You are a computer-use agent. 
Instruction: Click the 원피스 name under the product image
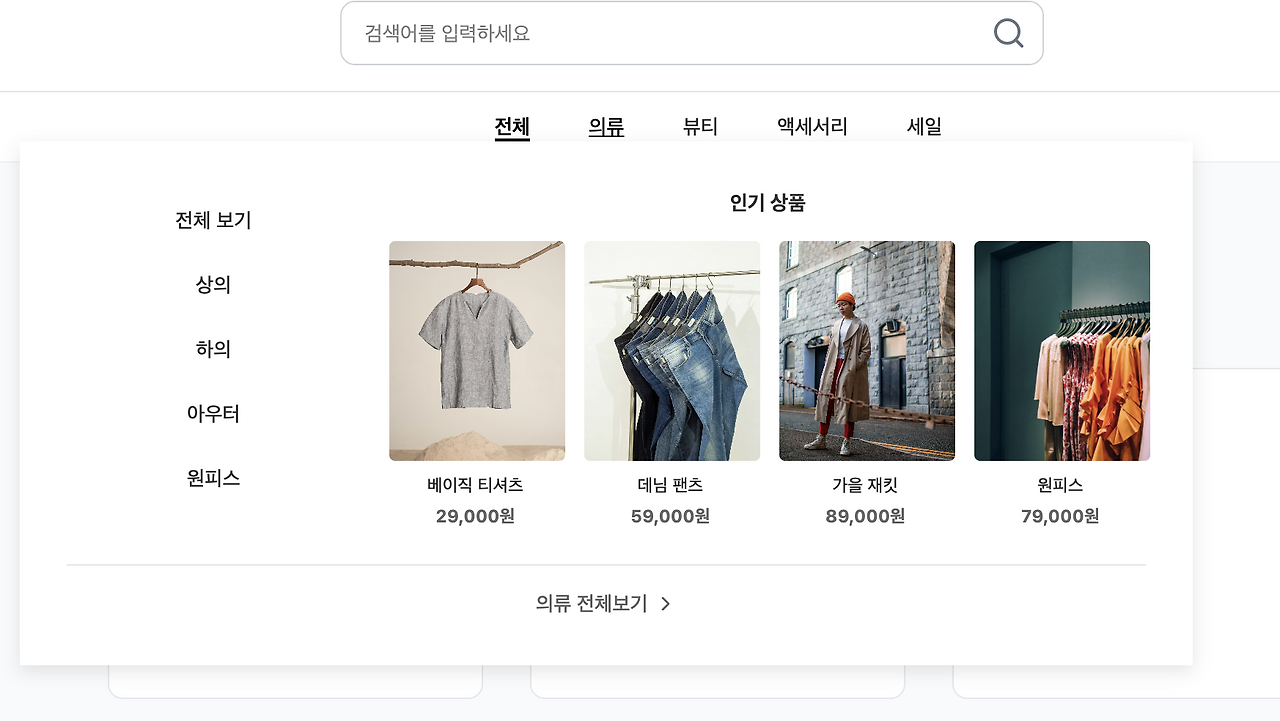coord(1060,485)
